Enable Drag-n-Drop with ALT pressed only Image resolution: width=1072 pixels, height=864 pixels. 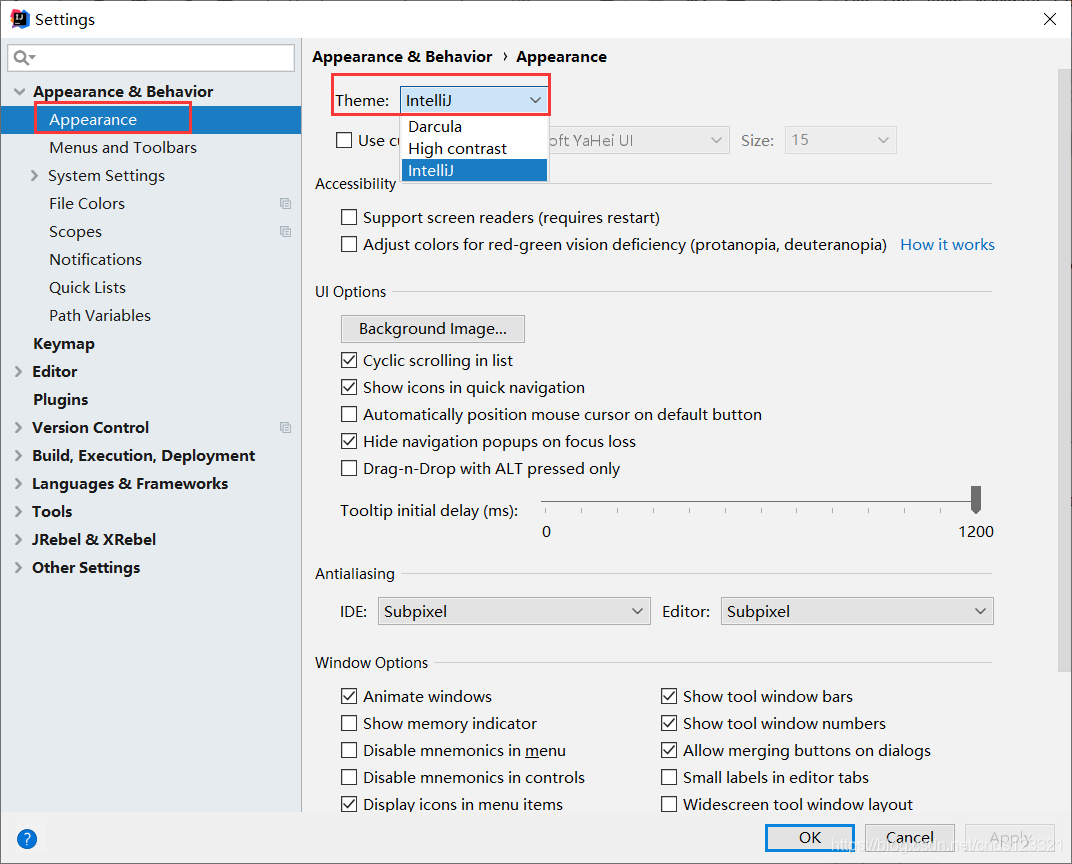point(349,468)
